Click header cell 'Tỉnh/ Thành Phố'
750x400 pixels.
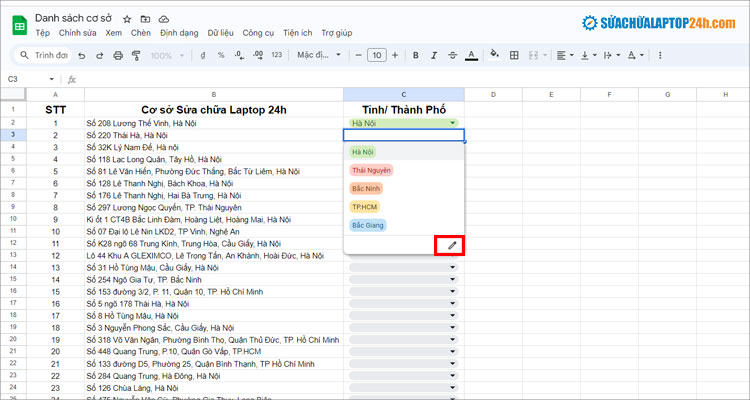click(404, 110)
